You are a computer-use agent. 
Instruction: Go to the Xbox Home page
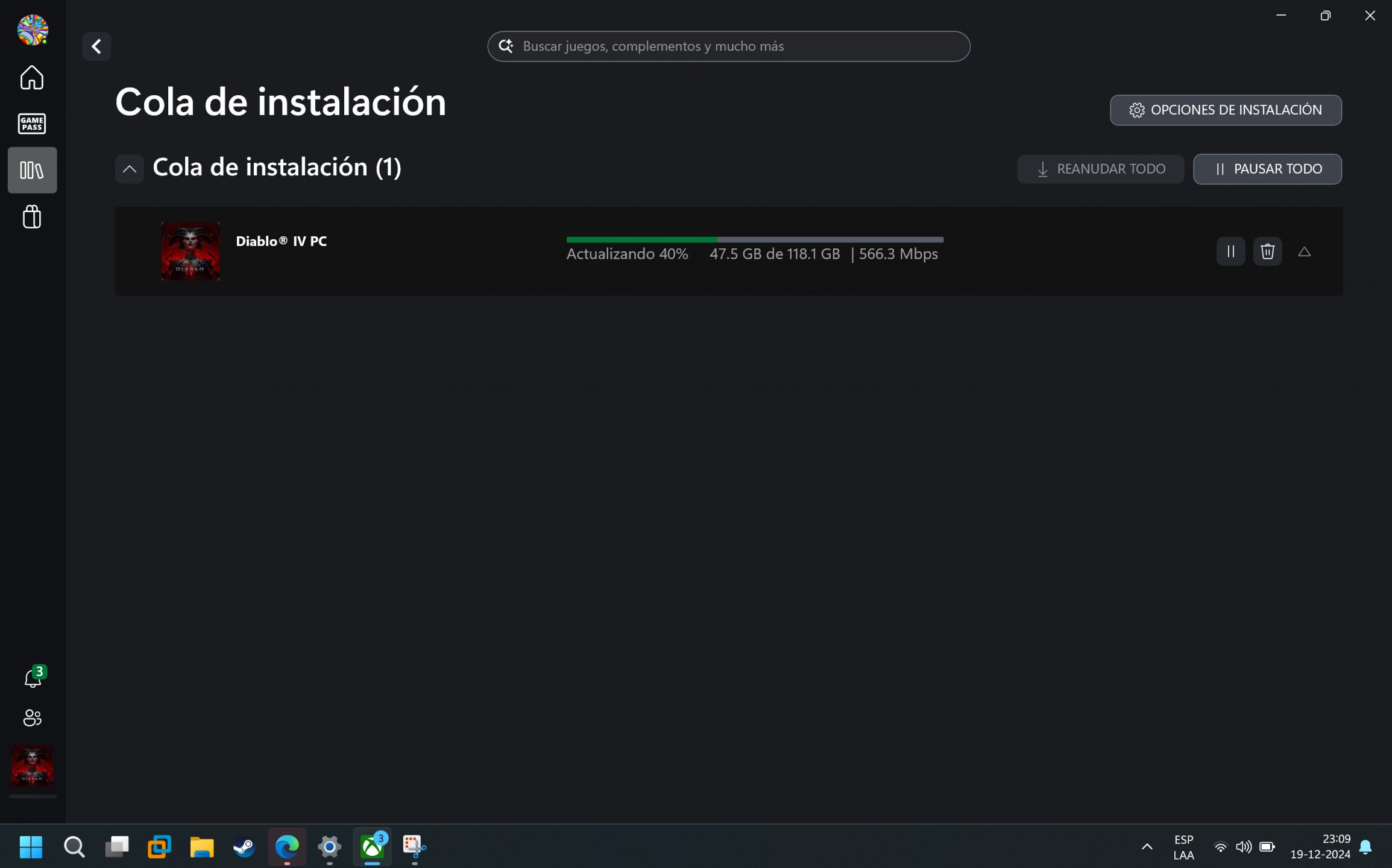(32, 77)
